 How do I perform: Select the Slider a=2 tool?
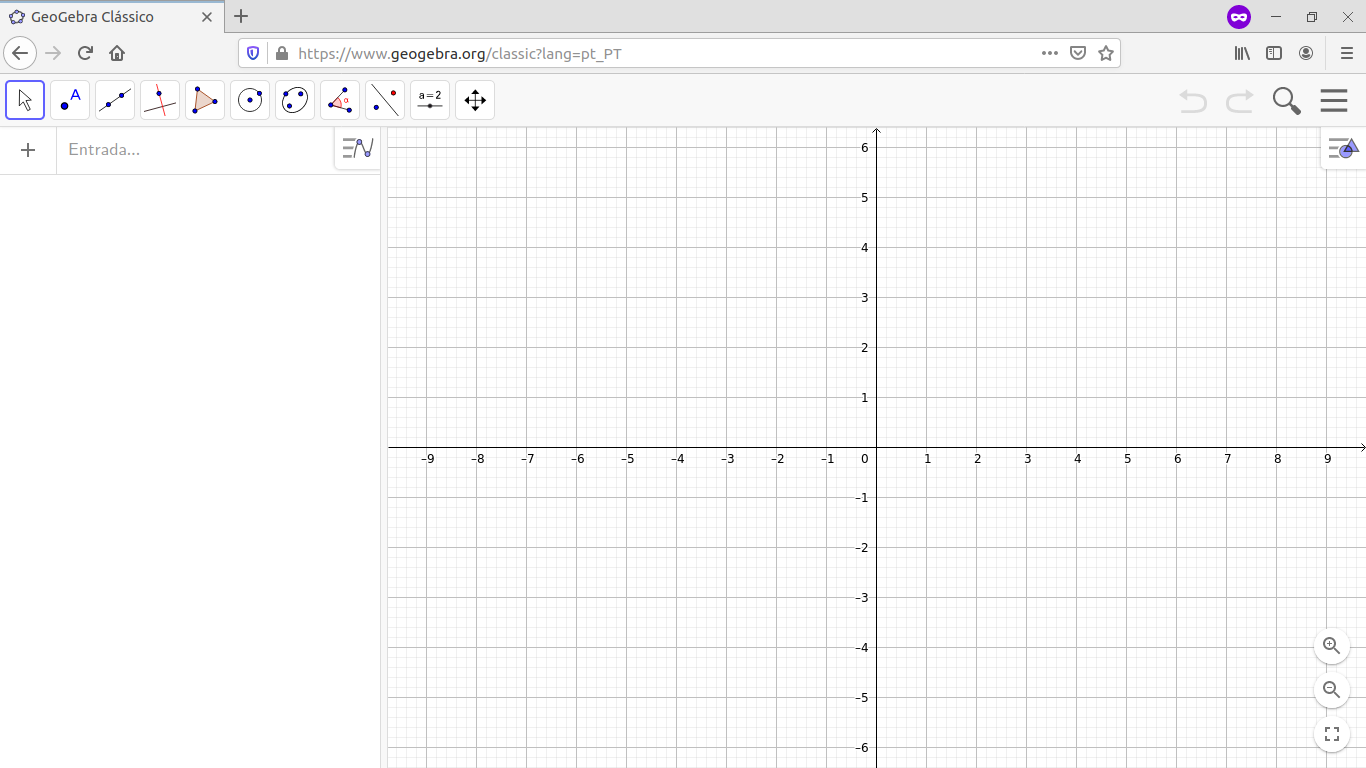(430, 100)
